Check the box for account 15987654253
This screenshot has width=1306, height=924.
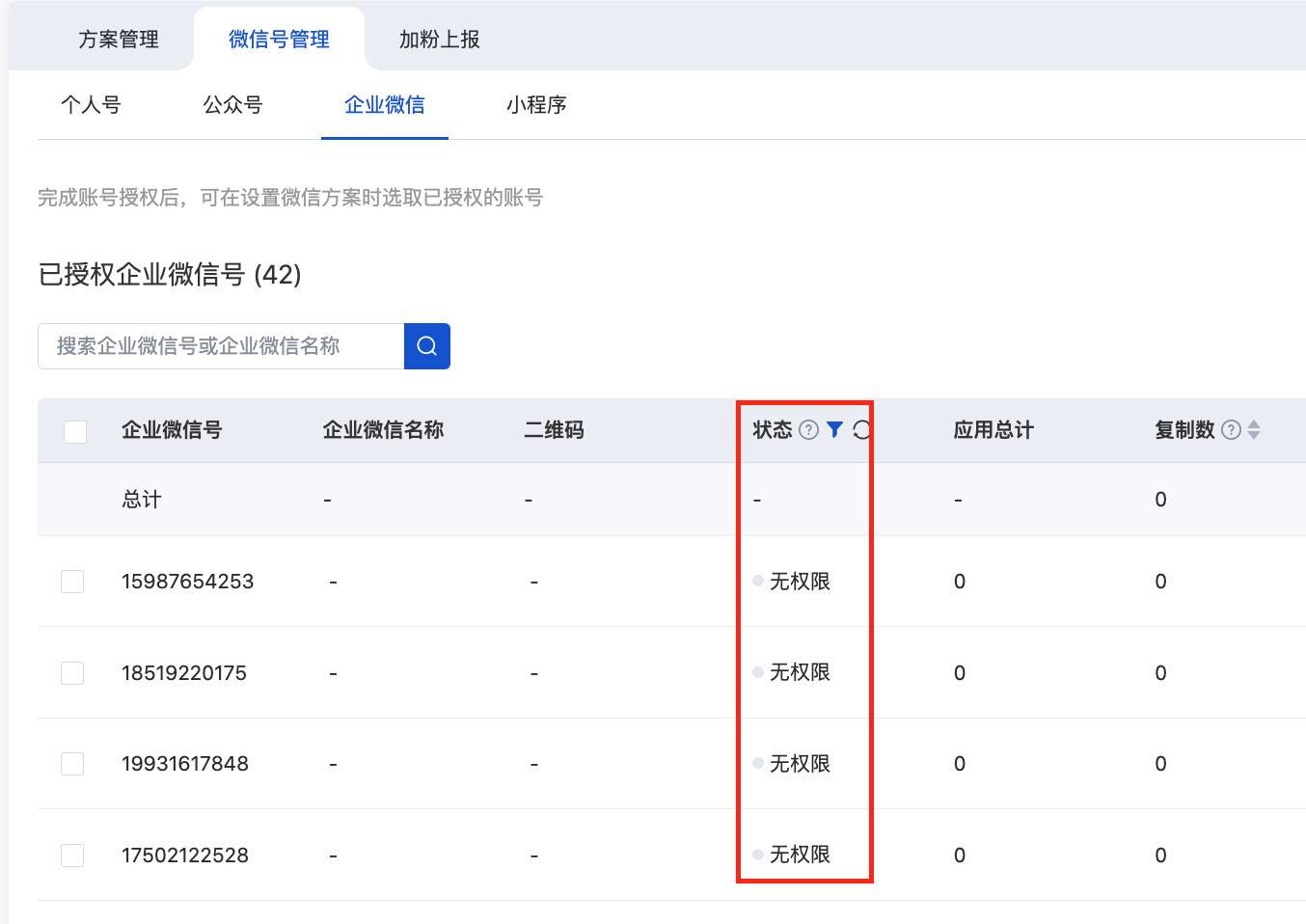(x=72, y=582)
